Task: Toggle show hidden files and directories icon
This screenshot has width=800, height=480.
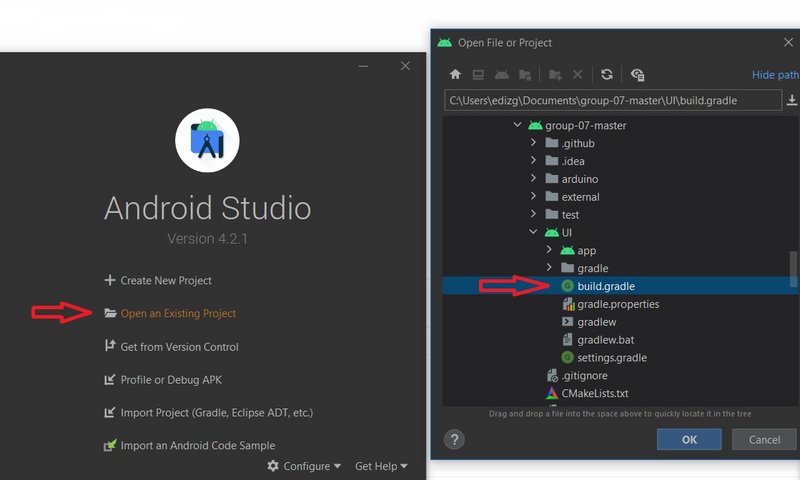Action: [x=637, y=75]
